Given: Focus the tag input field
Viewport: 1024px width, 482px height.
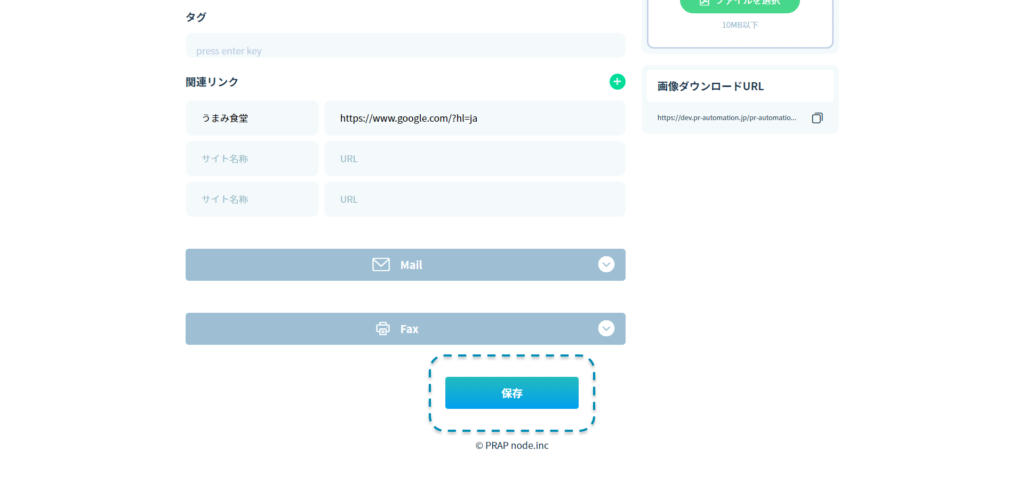Looking at the screenshot, I should pos(405,49).
